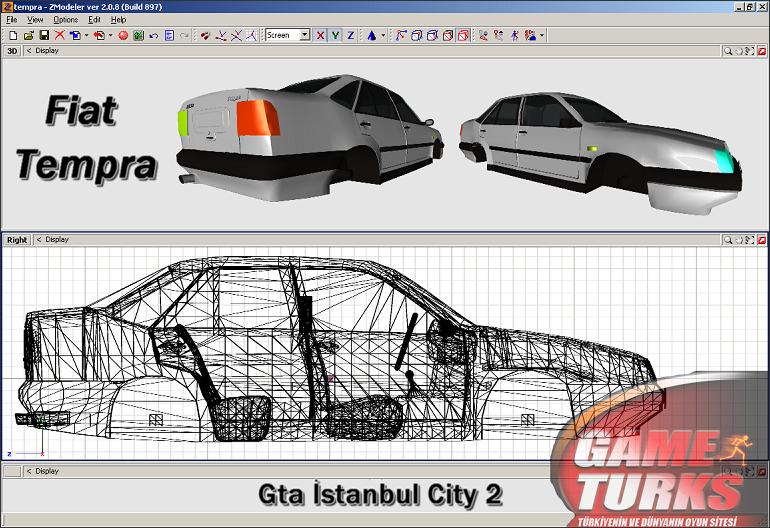Open the File menu
770x528 pixels.
12,20
